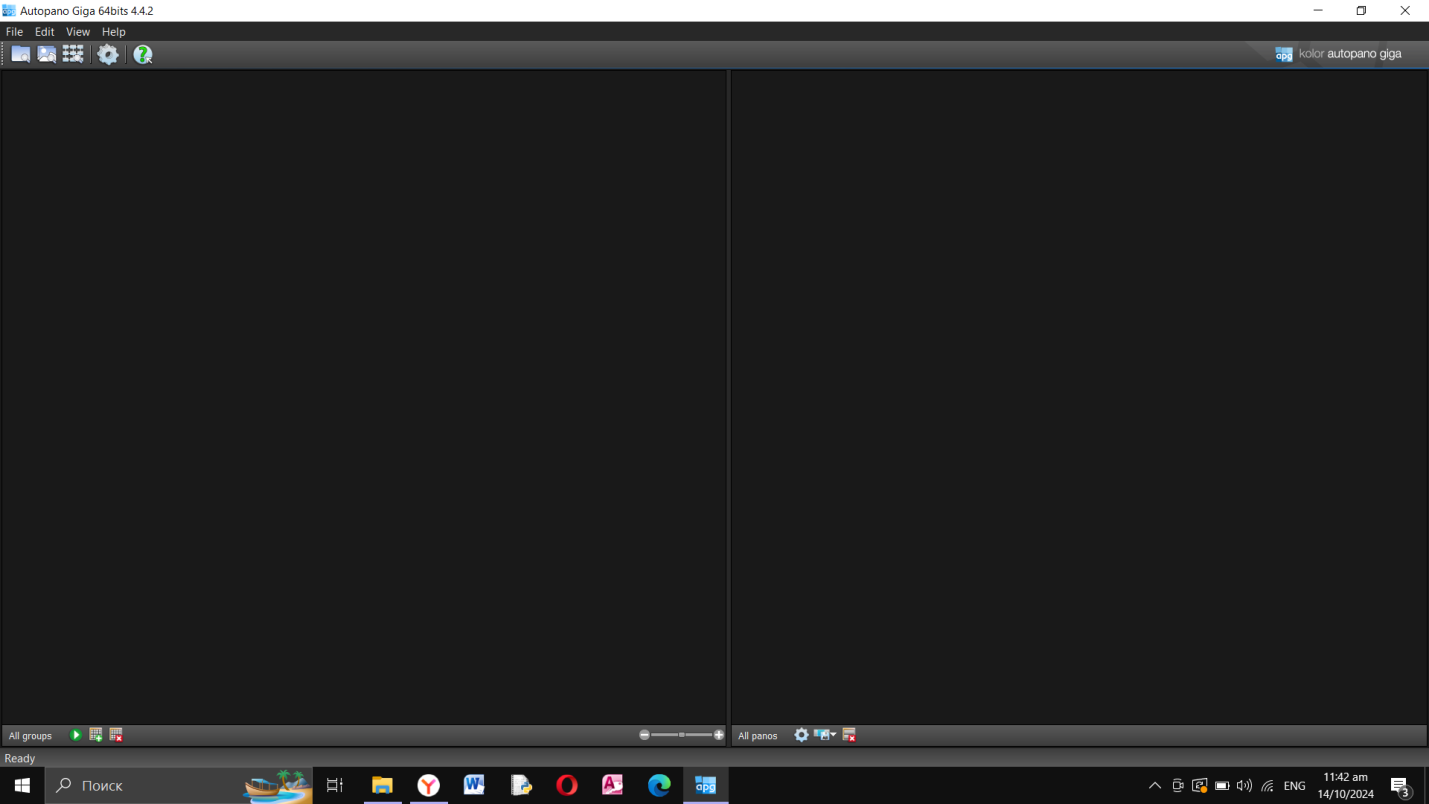The image size is (1429, 804).
Task: Click the Ready status bar text
Action: [x=20, y=759]
